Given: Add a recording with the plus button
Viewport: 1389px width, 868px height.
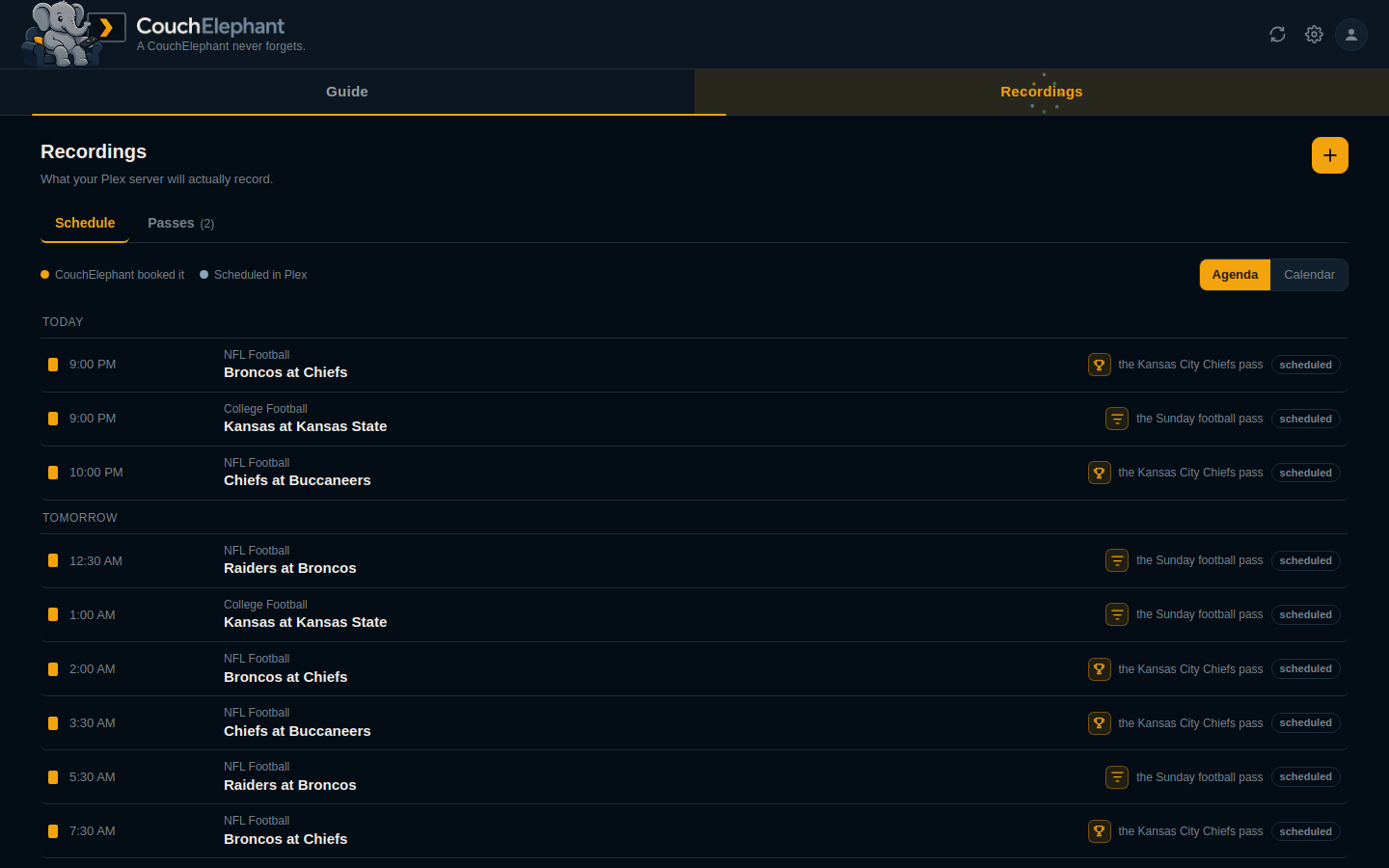Looking at the screenshot, I should click(1330, 155).
